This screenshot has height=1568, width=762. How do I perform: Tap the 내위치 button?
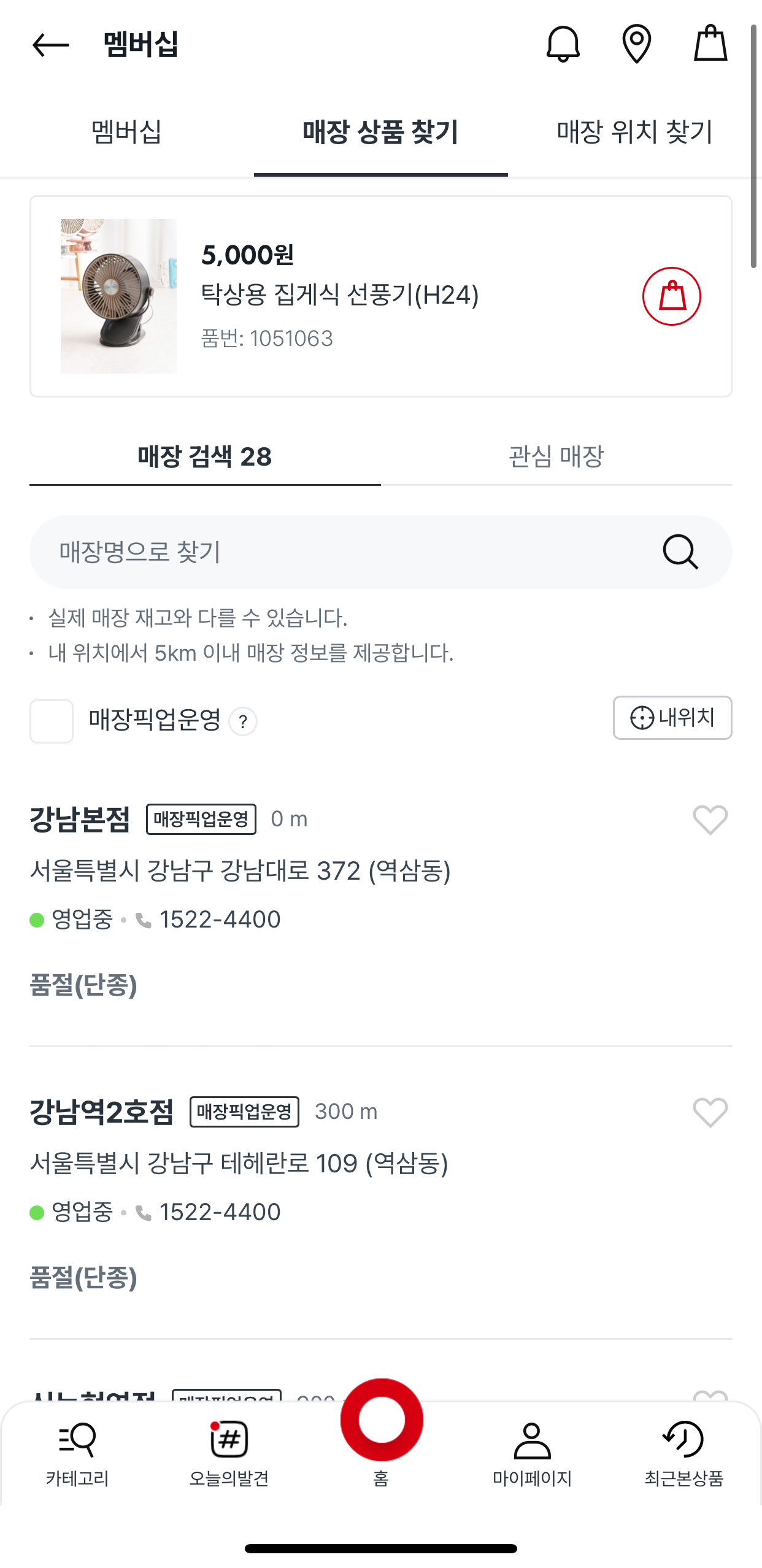point(672,718)
